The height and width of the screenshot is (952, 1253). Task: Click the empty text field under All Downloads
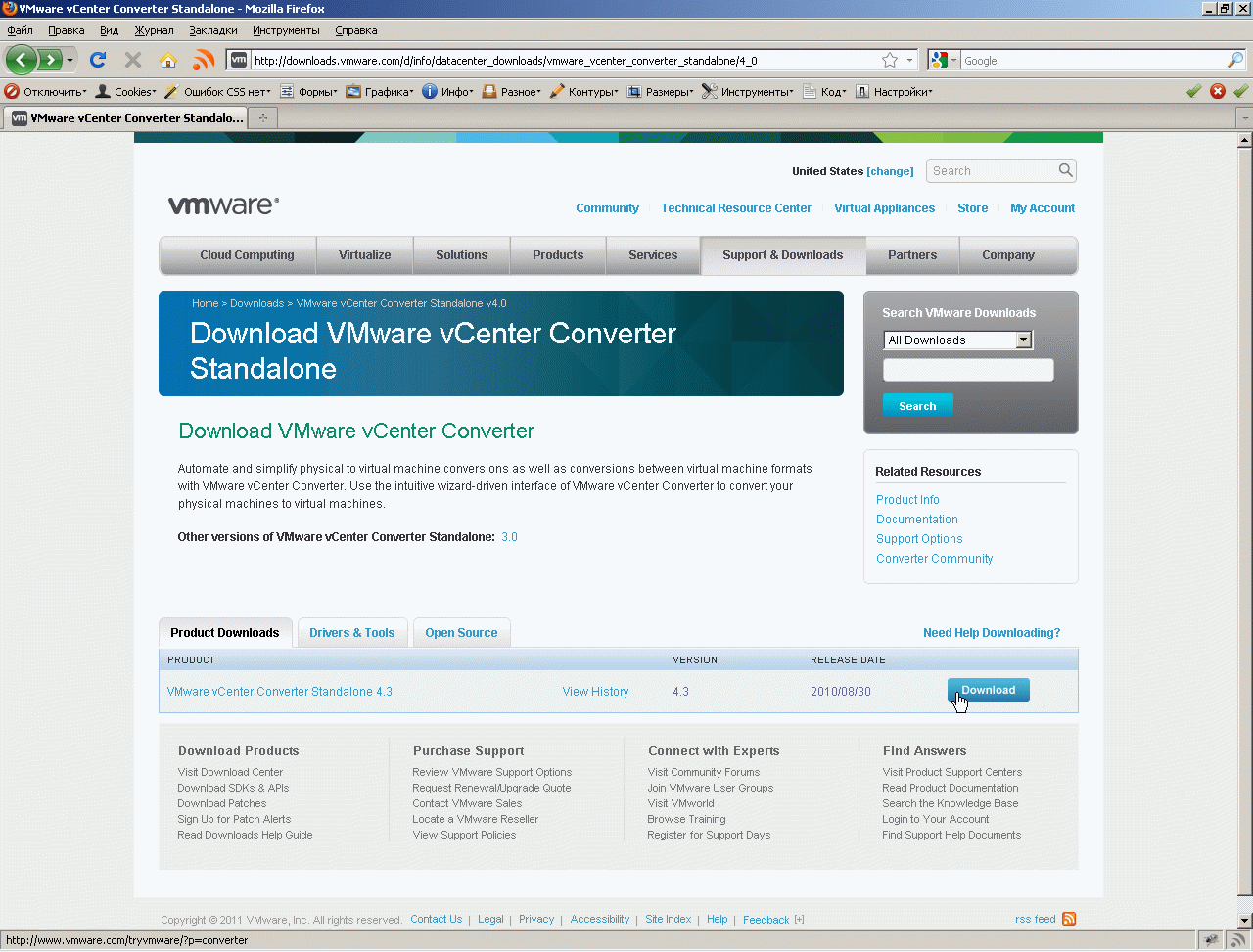tap(968, 370)
